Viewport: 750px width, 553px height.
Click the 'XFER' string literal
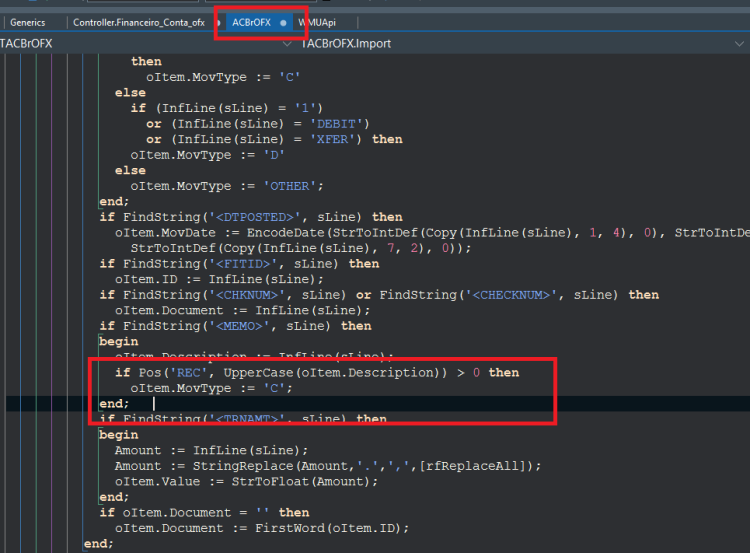click(x=332, y=139)
